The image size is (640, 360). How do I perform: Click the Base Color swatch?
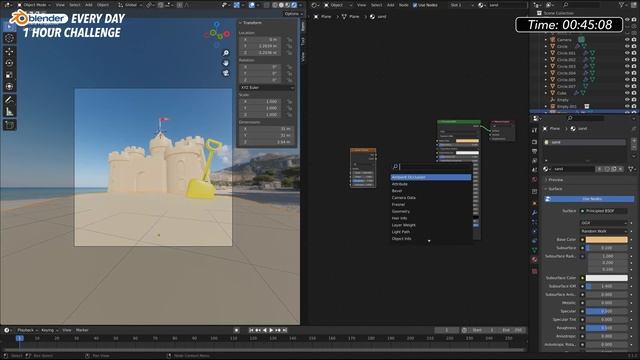[607, 240]
